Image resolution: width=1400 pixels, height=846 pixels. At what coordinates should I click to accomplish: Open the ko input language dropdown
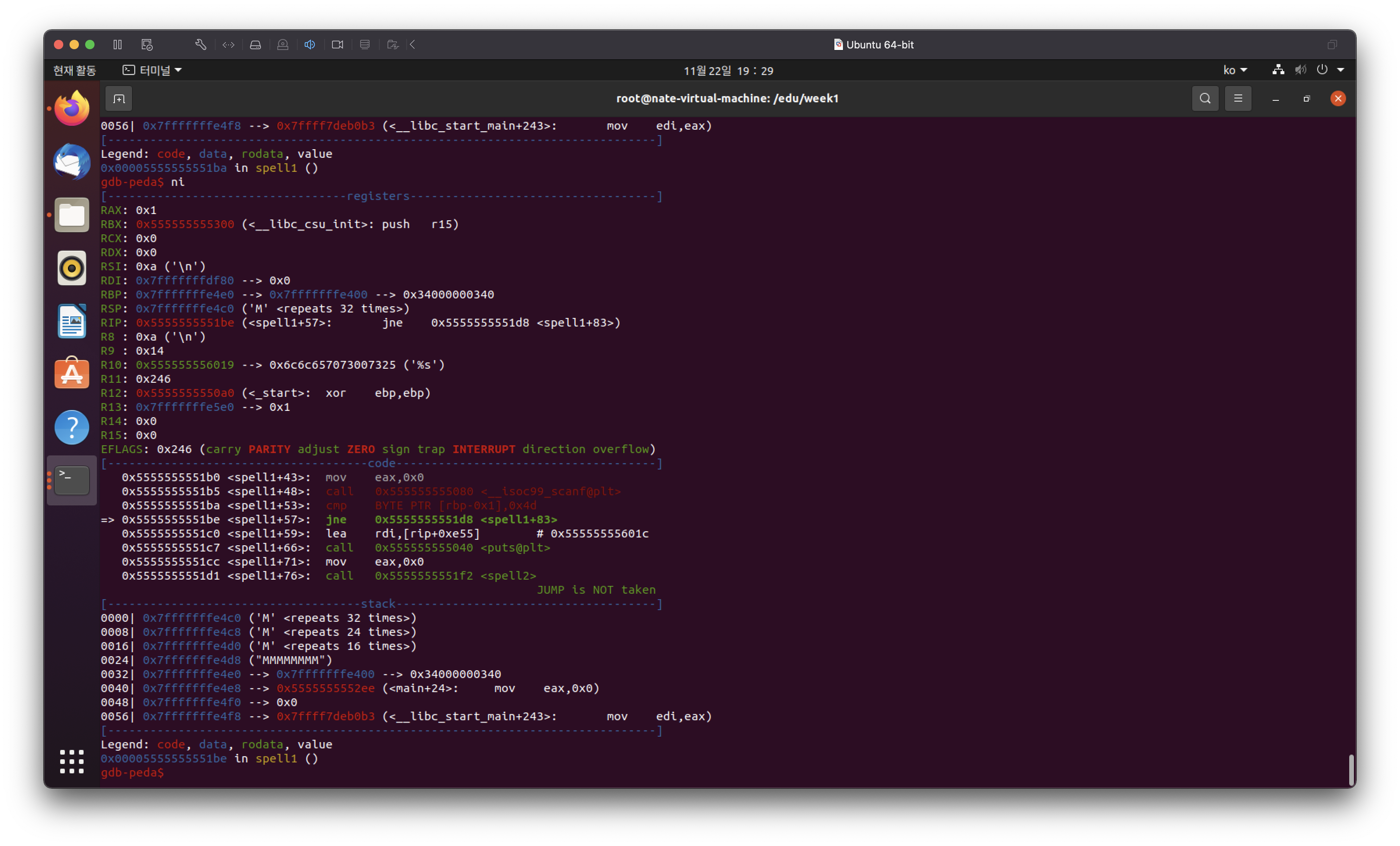pos(1235,70)
